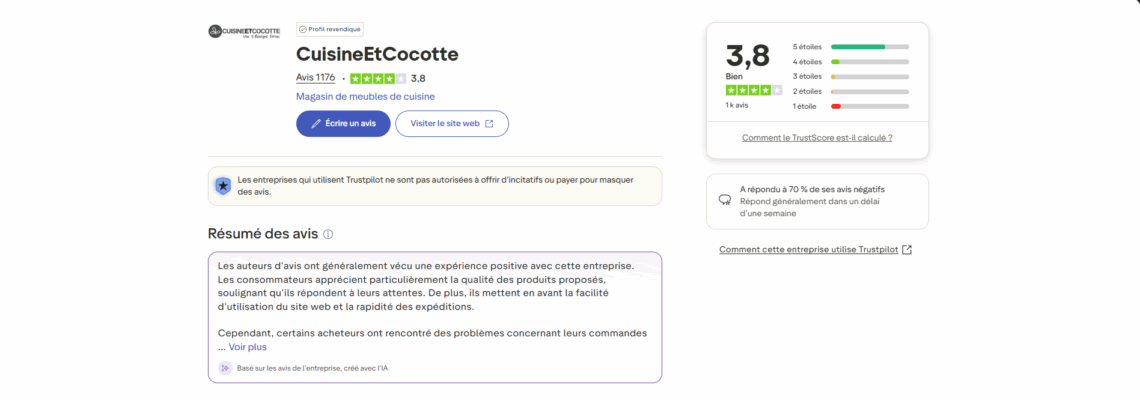Filter reviews by '5 étoiles' row
Screen dimensions: 1140x400
(850, 46)
